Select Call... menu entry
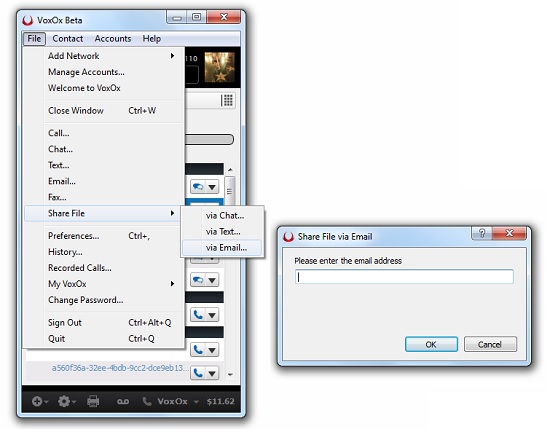550x429 pixels. pos(104,133)
